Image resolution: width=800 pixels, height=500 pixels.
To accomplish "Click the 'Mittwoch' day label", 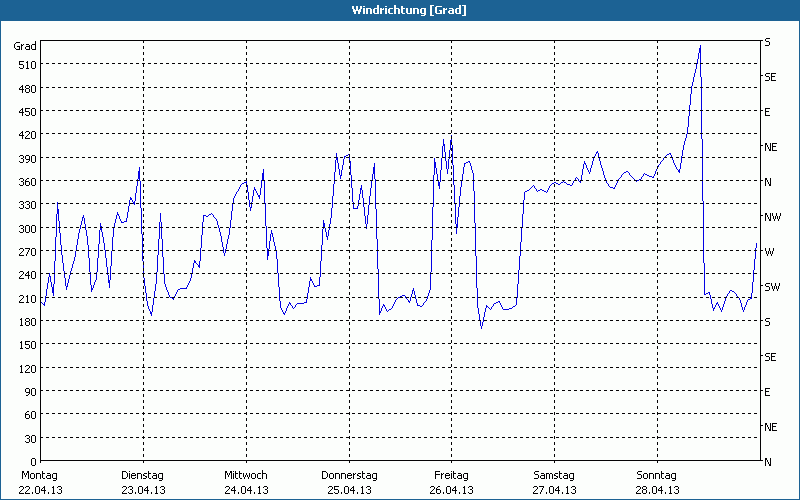I will (x=246, y=476).
